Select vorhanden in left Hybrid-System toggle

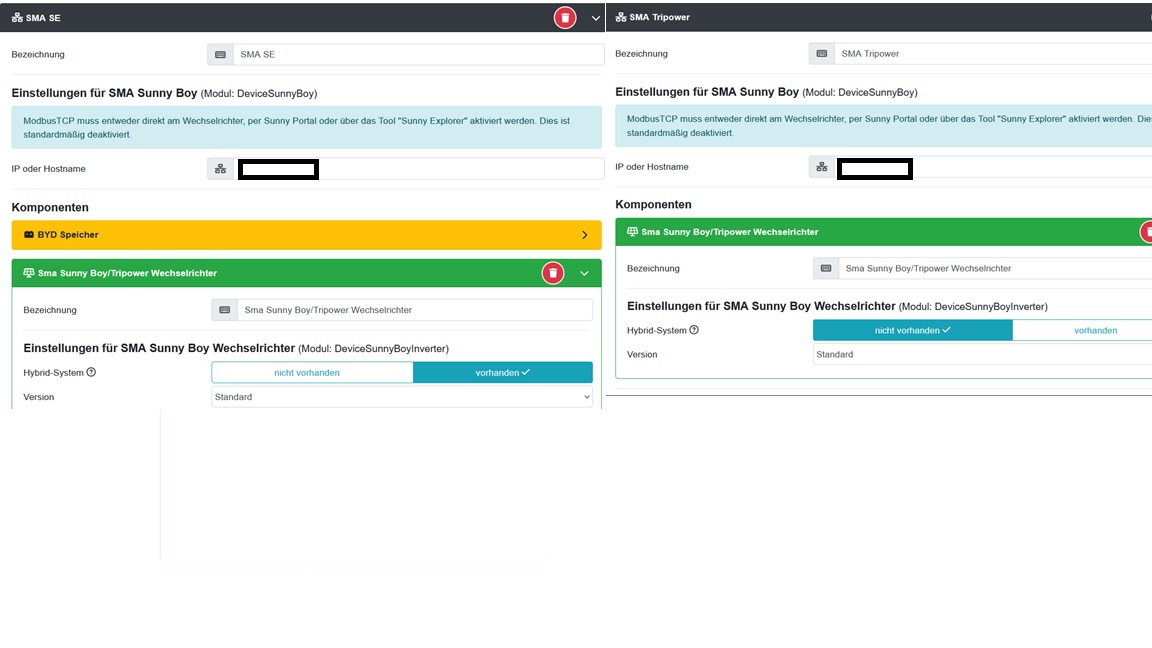502,373
